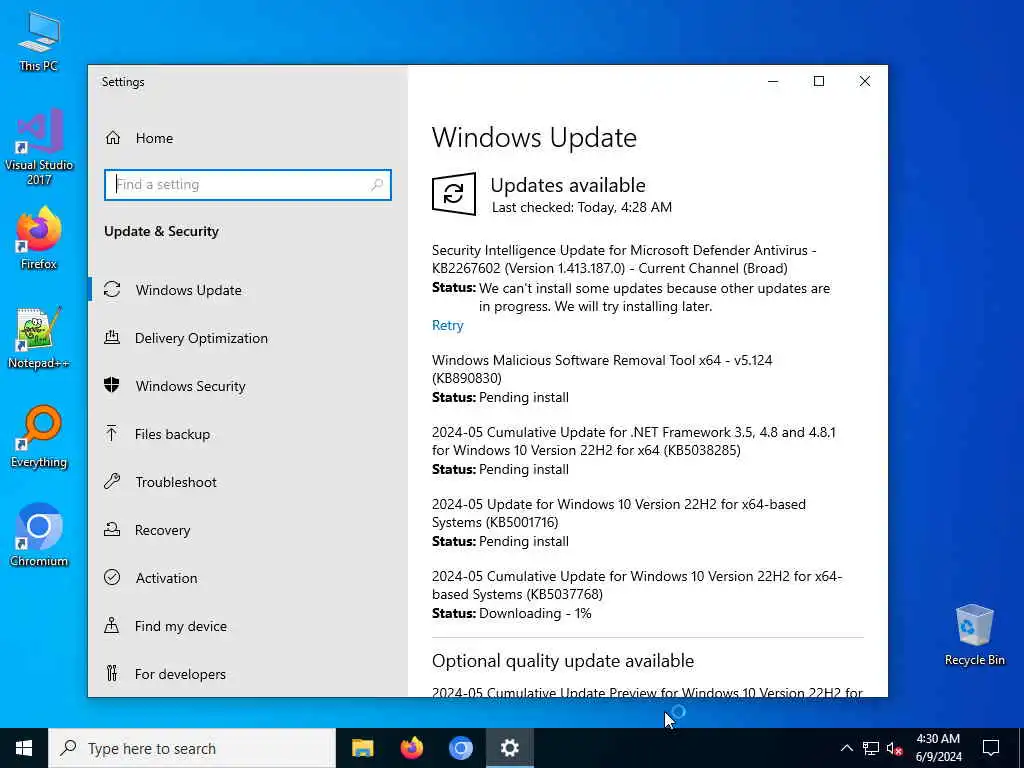Launch Firefox from the taskbar
Viewport: 1024px width, 768px height.
(411, 748)
